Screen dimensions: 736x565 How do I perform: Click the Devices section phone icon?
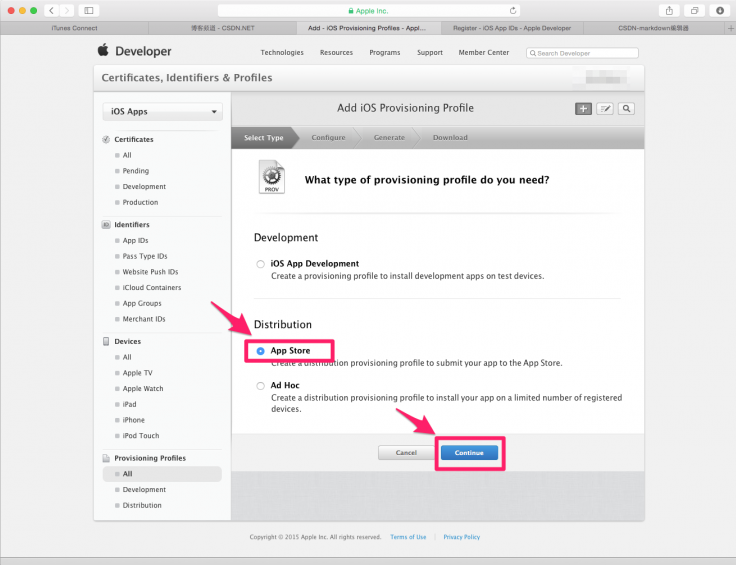point(106,341)
